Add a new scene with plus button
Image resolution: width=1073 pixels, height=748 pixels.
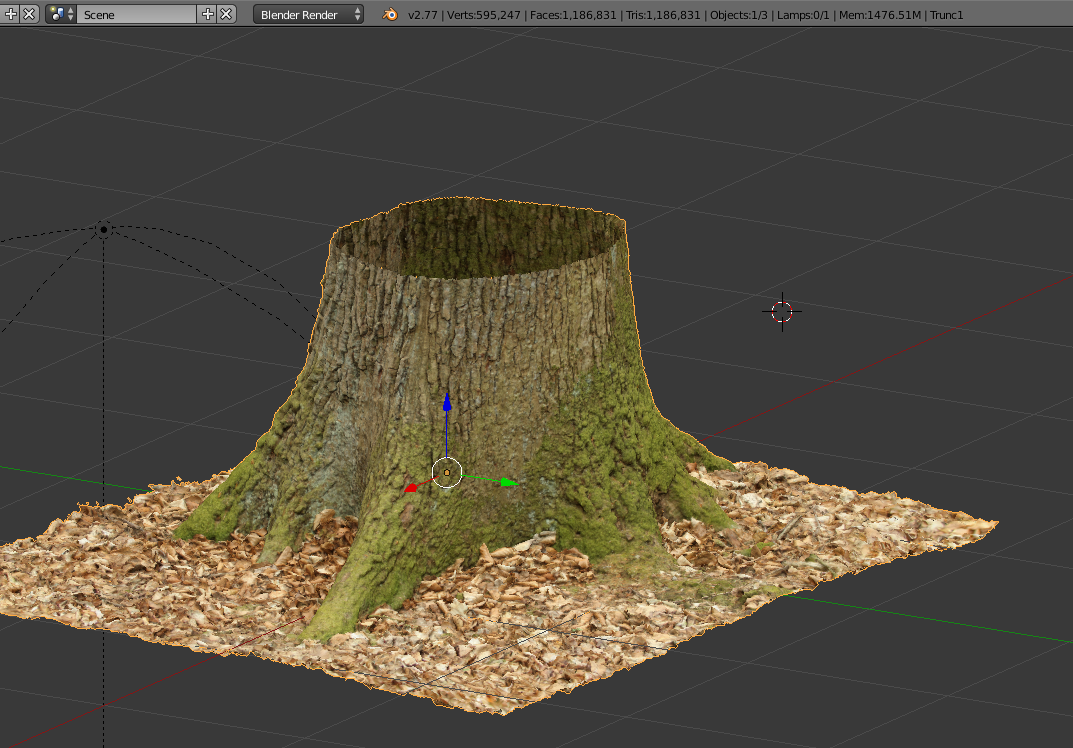click(208, 14)
